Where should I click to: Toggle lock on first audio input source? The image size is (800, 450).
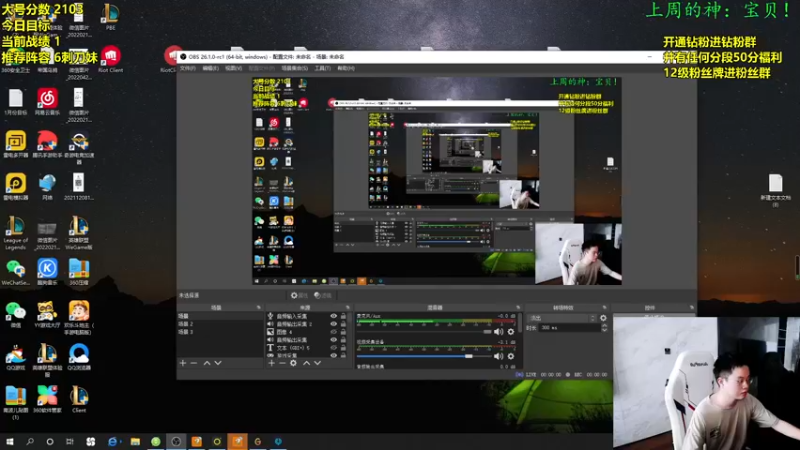[343, 316]
